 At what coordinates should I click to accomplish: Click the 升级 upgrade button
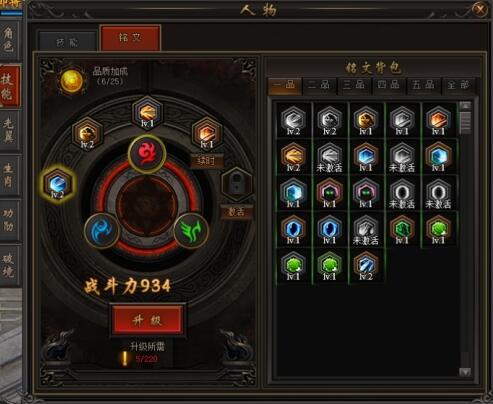[x=147, y=320]
